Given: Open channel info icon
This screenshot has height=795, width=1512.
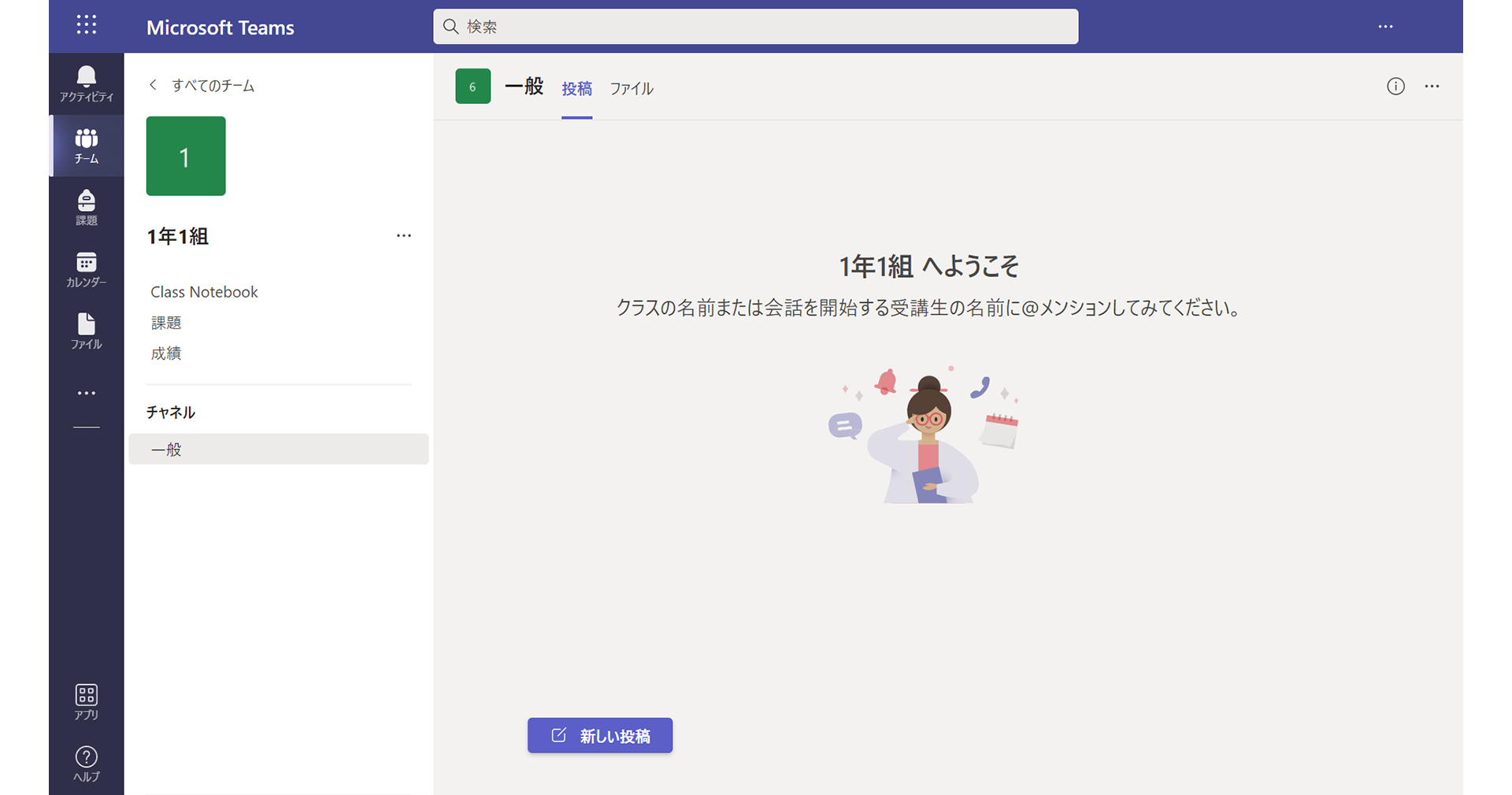Looking at the screenshot, I should 1395,87.
